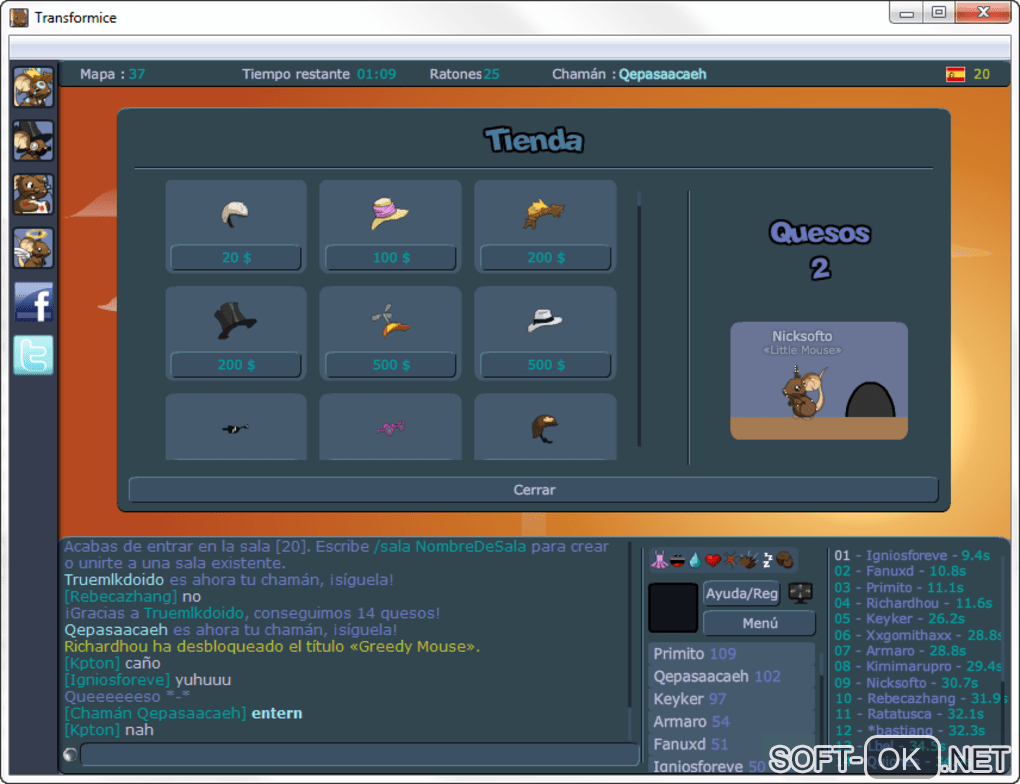Select the yellow pirate-style hat item
Viewport: 1020px width, 784px height.
[544, 213]
